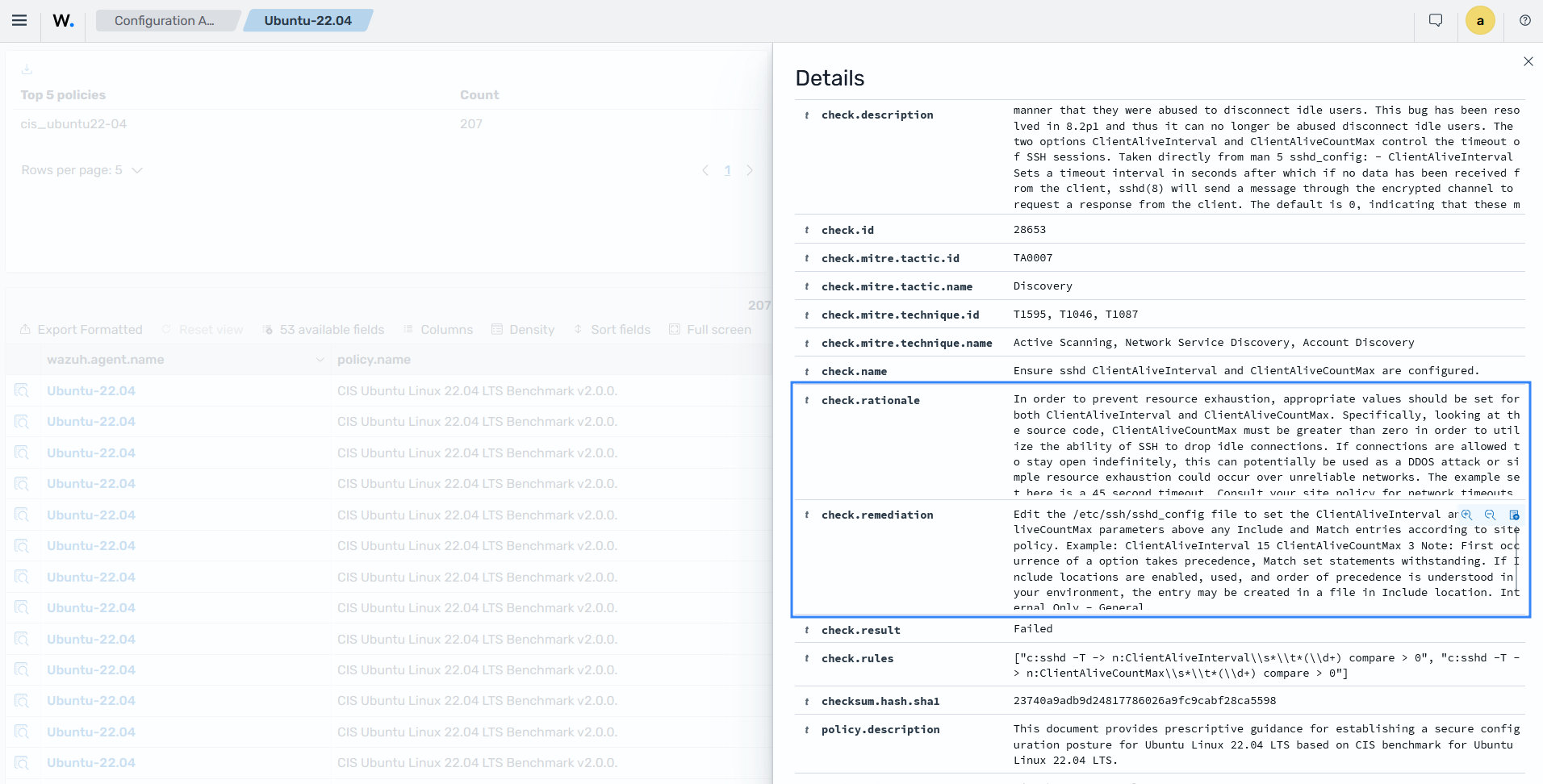Expand wazuh.agent.name column header options
Image resolution: width=1543 pixels, height=784 pixels.
click(320, 360)
